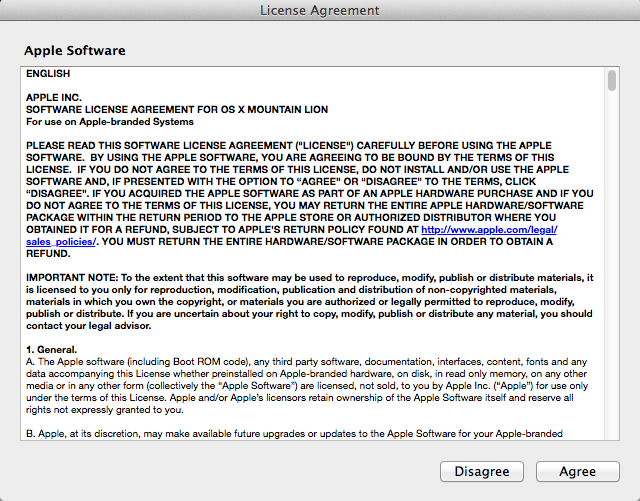Click the 'License Agreement' window title
Screen dimensions: 640x501
click(x=320, y=10)
